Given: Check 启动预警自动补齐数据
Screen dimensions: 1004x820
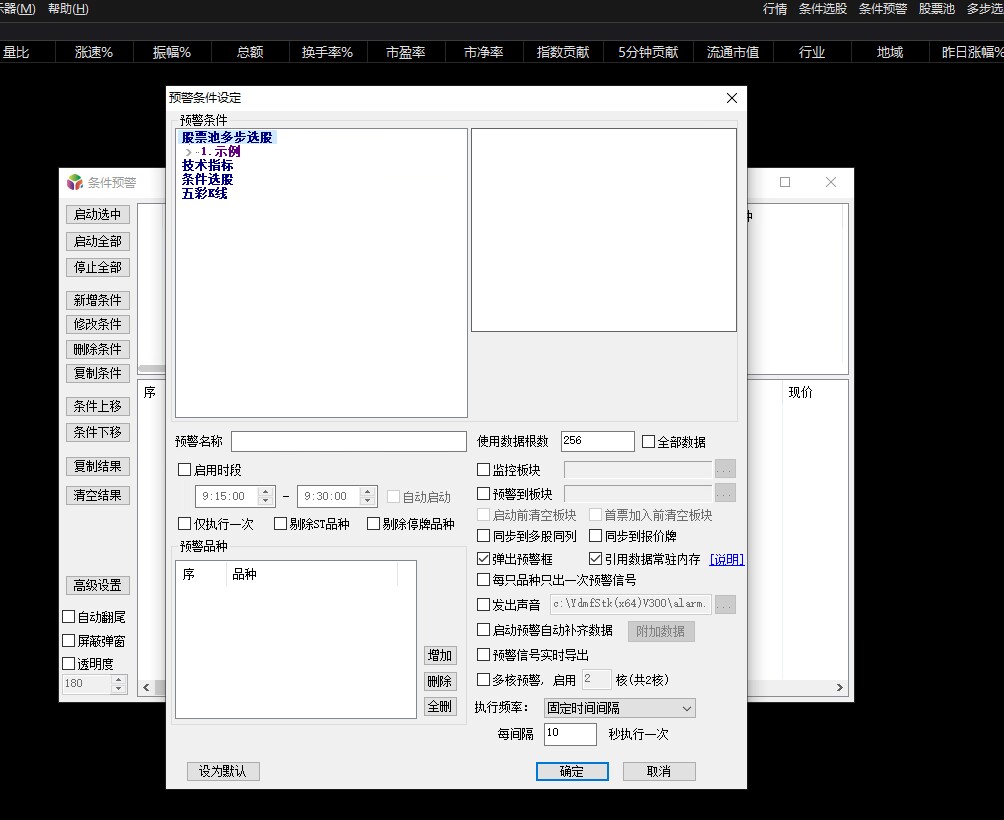Looking at the screenshot, I should tap(483, 630).
